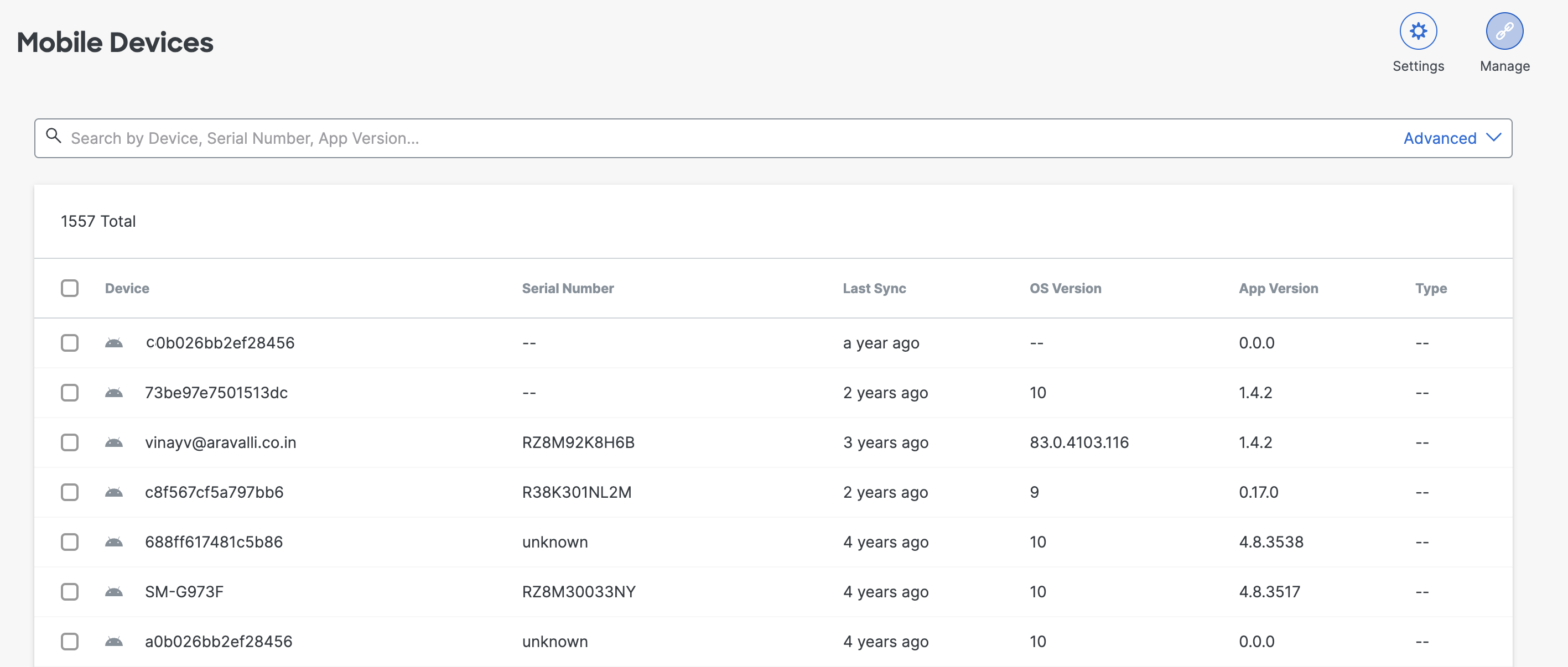Open device SM-G973F details
Screen dimensions: 1568x667
[x=184, y=592]
